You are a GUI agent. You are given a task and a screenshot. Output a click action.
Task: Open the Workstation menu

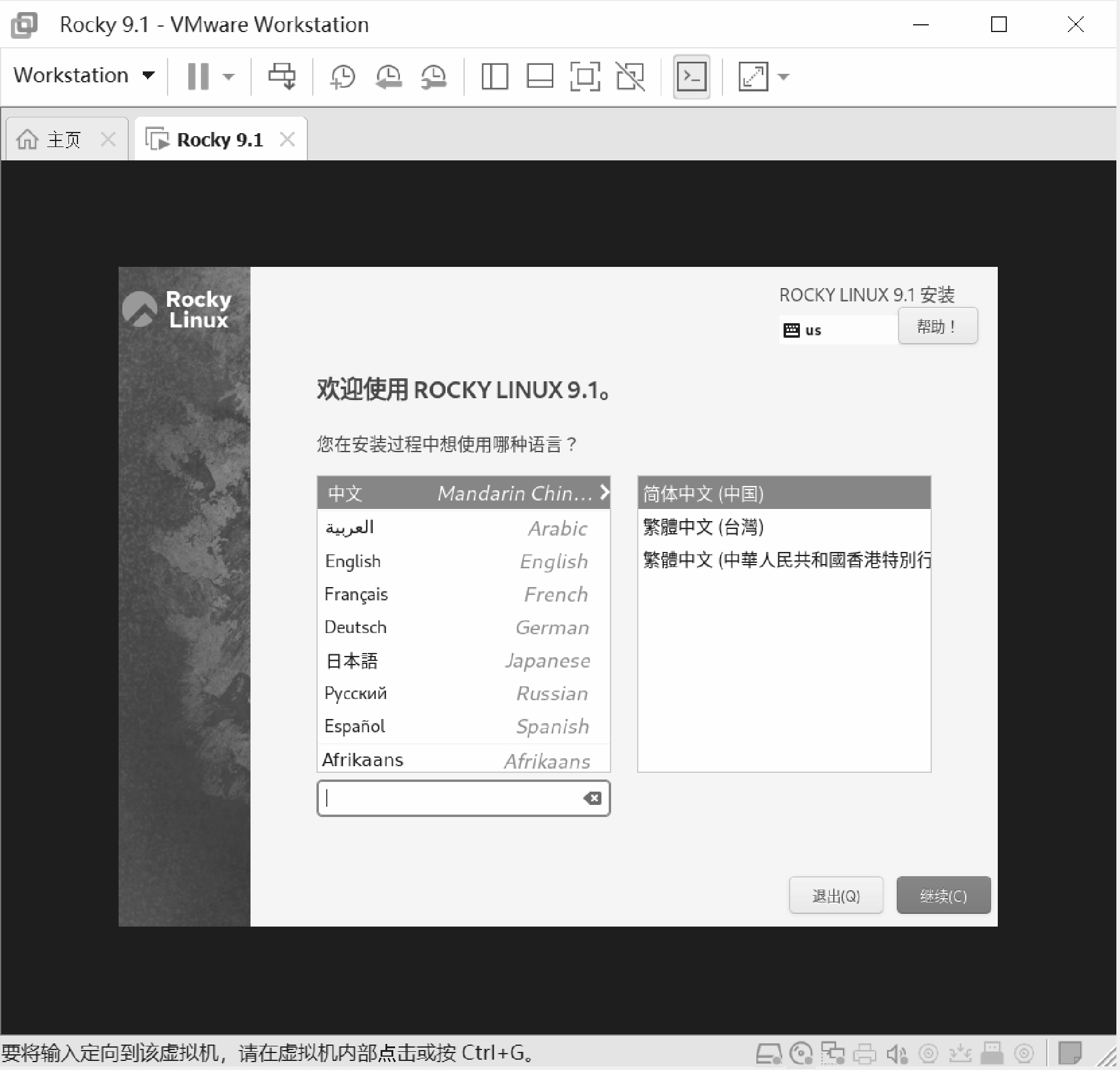tap(84, 76)
